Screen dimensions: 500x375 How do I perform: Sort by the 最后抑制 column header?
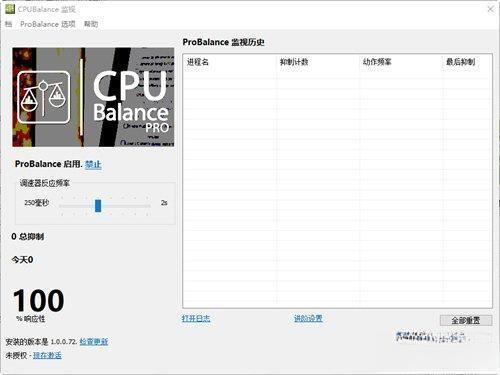[x=460, y=62]
